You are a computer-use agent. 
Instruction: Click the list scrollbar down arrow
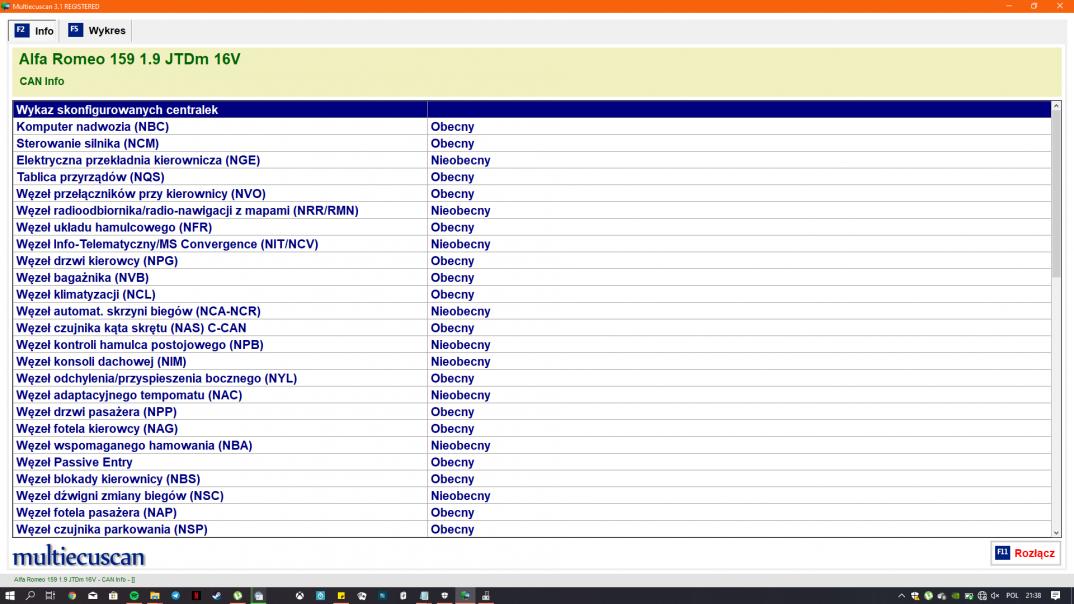coord(1056,532)
